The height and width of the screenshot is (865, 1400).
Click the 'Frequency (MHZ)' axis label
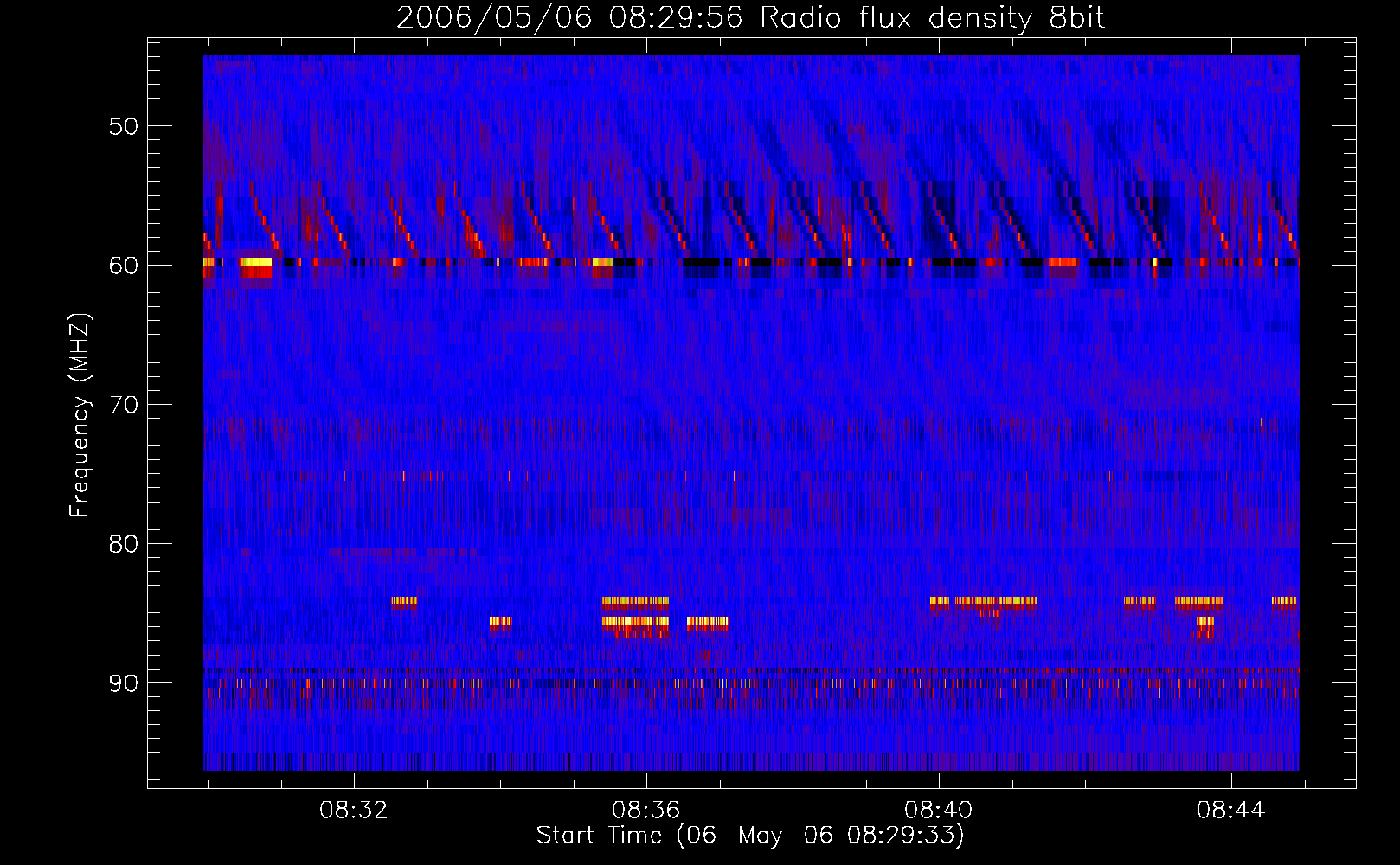point(80,415)
